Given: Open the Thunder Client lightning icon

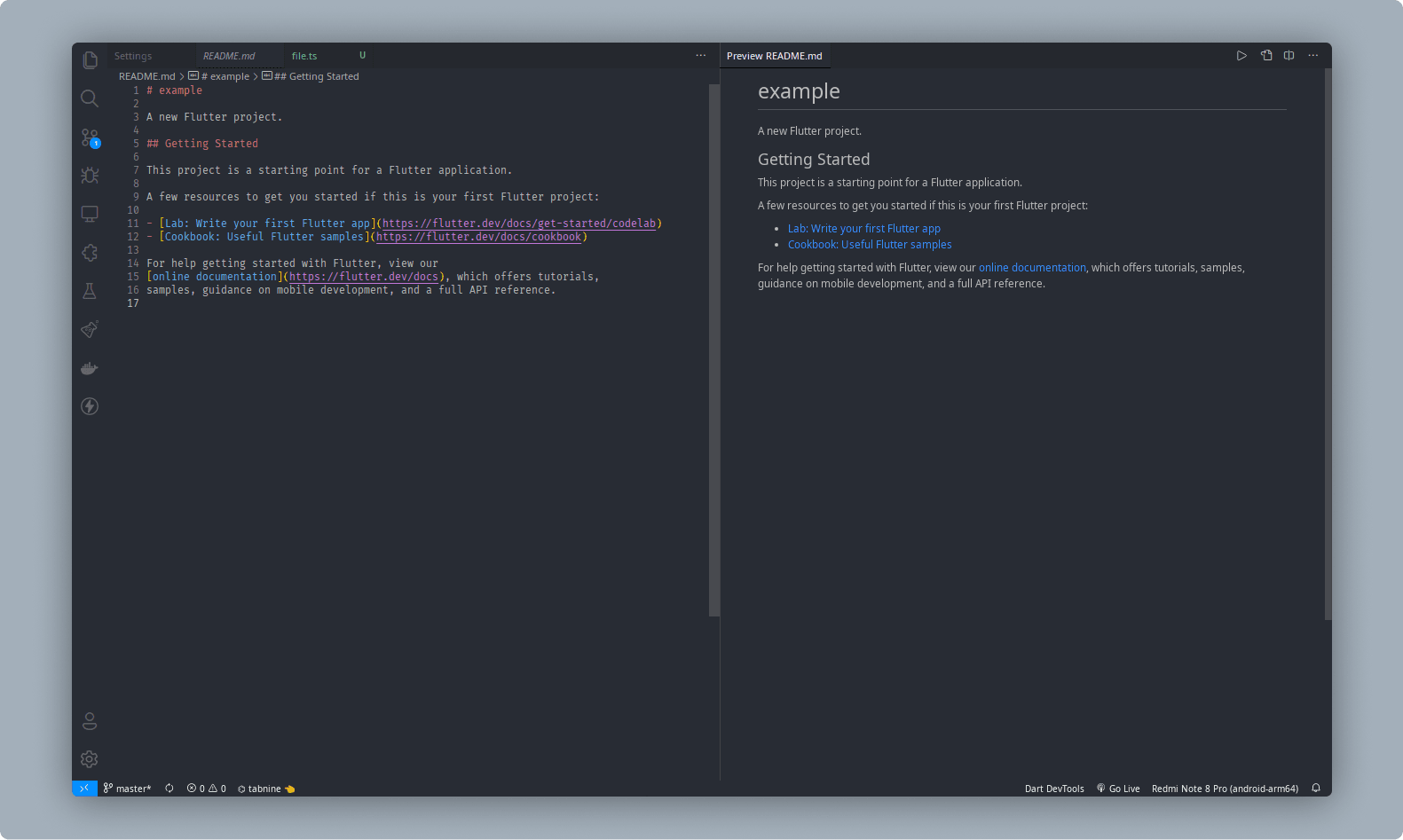Looking at the screenshot, I should click(x=90, y=406).
